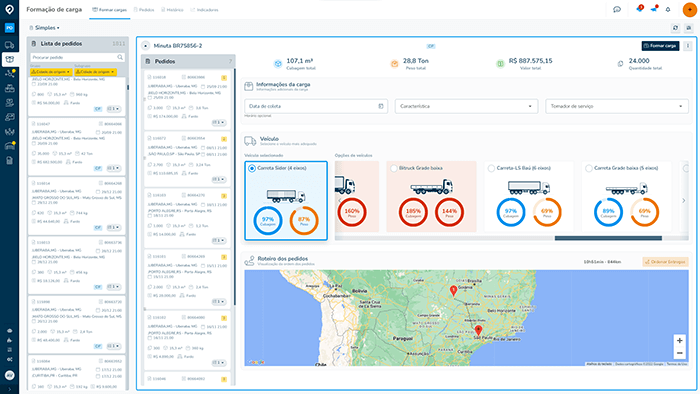This screenshot has height=394, width=700.
Task: Click the Roteiro dos pedidos route icon
Action: click(x=250, y=261)
